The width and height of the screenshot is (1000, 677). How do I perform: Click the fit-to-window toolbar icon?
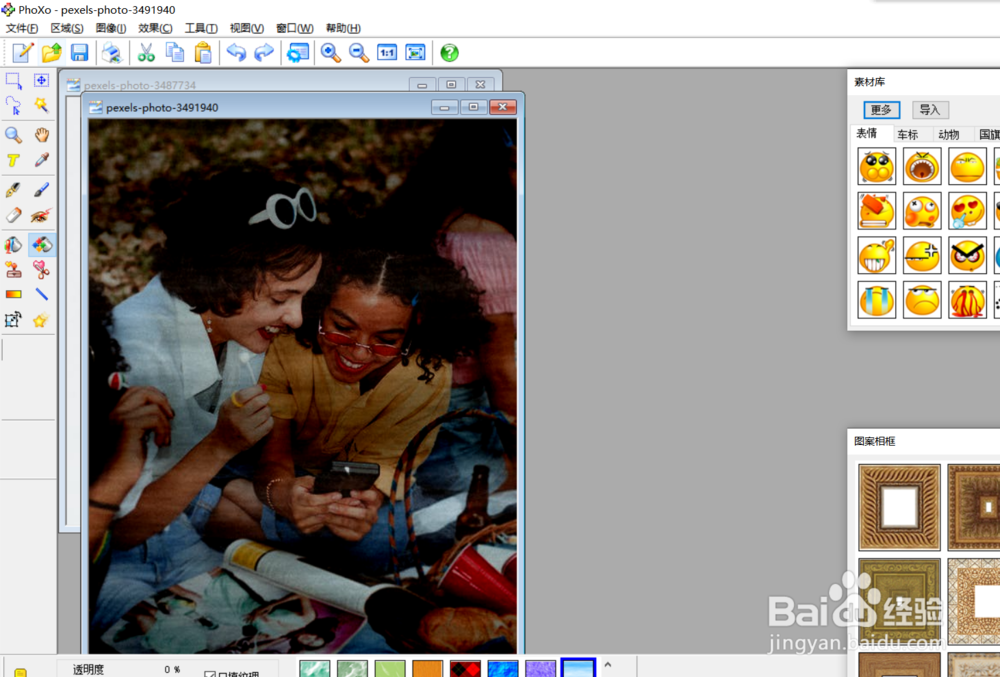[415, 52]
